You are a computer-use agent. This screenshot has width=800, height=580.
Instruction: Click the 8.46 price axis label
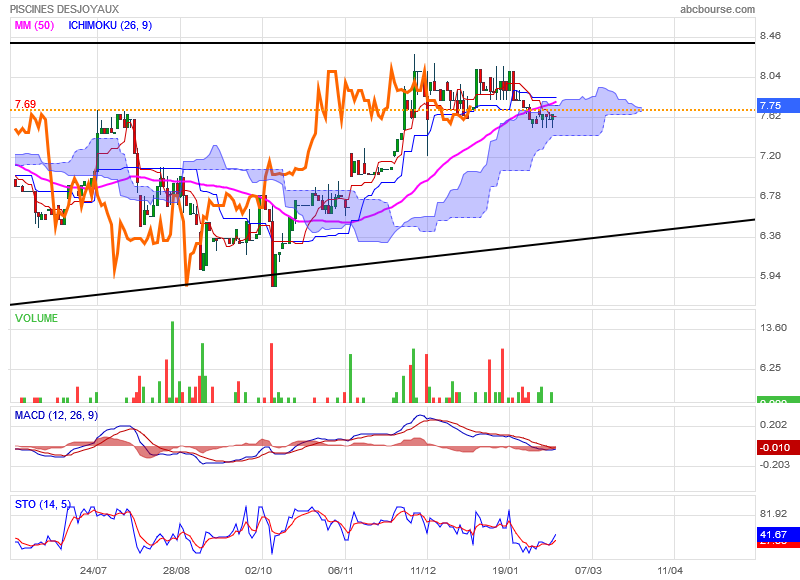(x=770, y=36)
